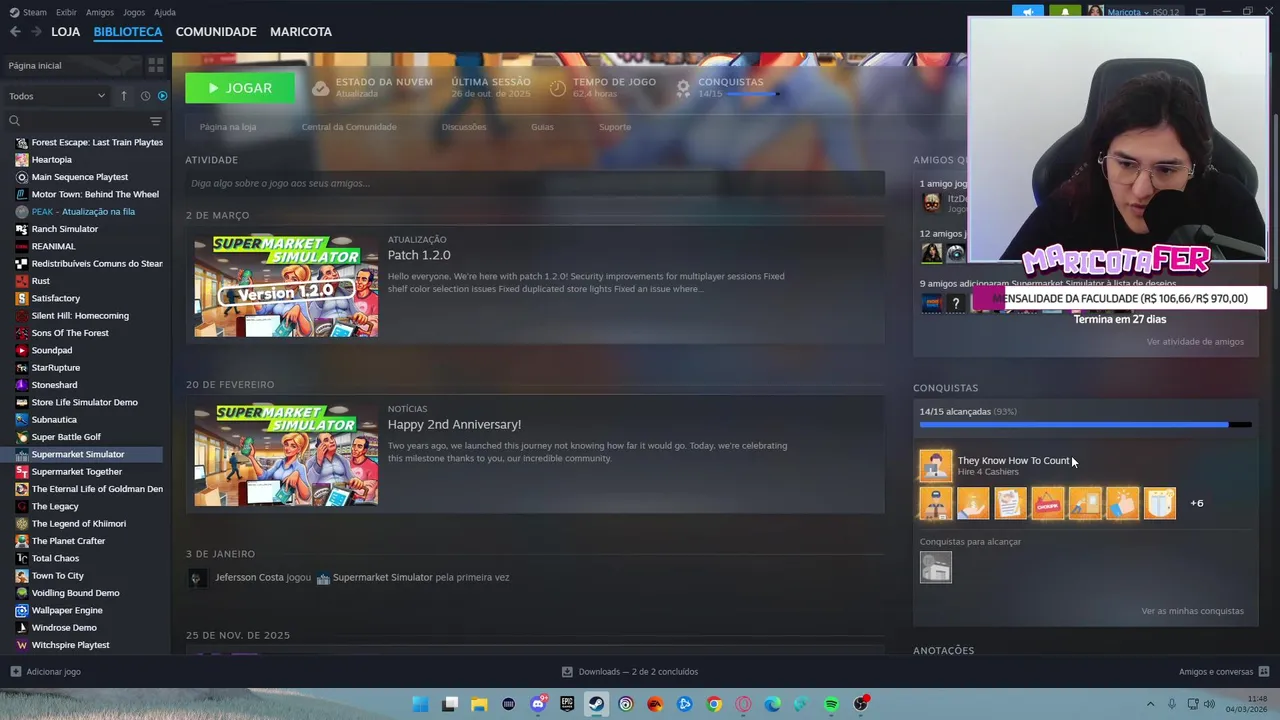The height and width of the screenshot is (720, 1280).
Task: Toggle the recent activity clock filter
Action: coord(145,96)
